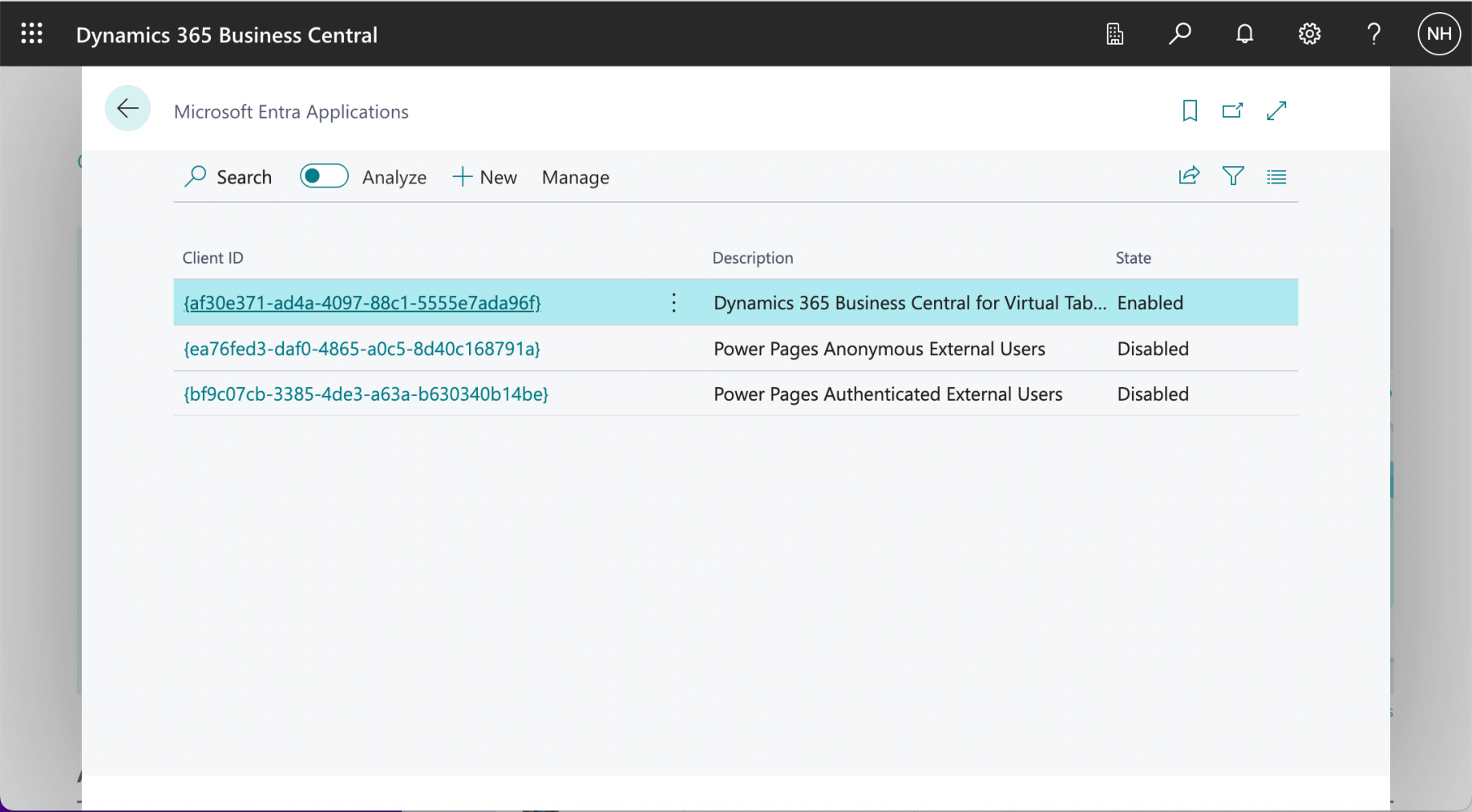1472x812 pixels.
Task: Bookmark this page with bookmark icon
Action: coord(1190,111)
